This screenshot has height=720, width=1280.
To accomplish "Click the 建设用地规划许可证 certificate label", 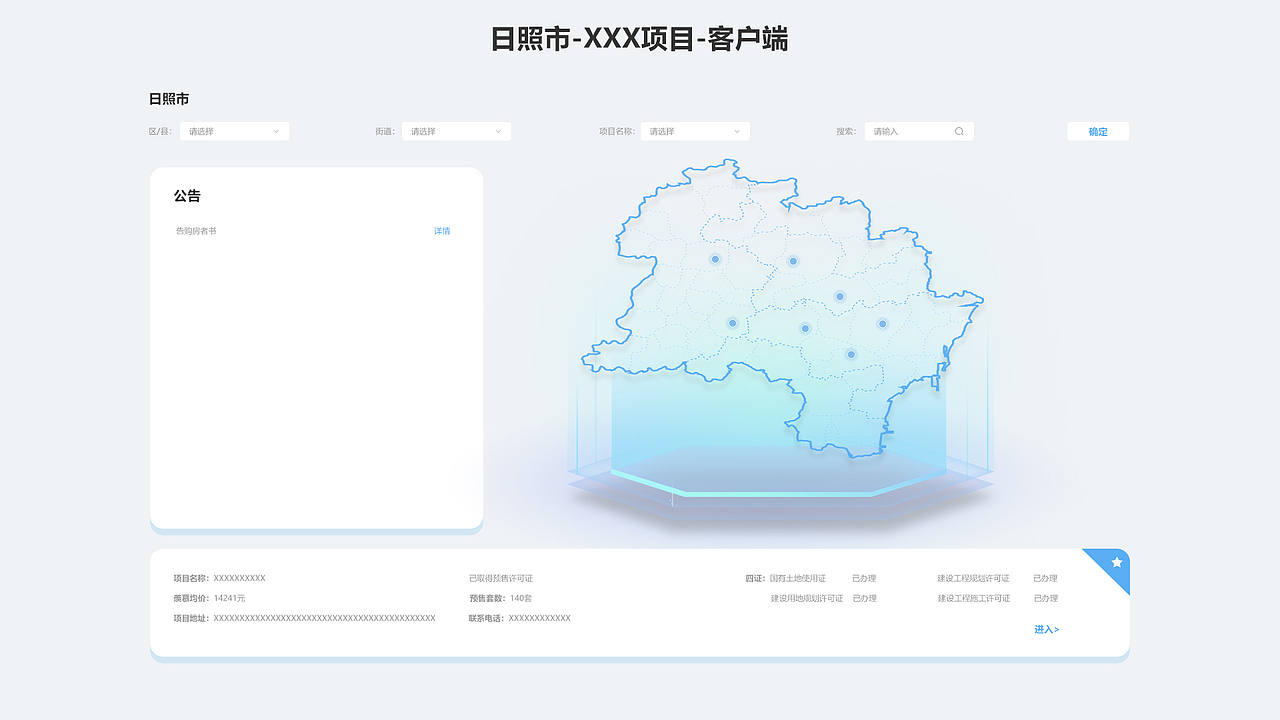I will tap(807, 598).
